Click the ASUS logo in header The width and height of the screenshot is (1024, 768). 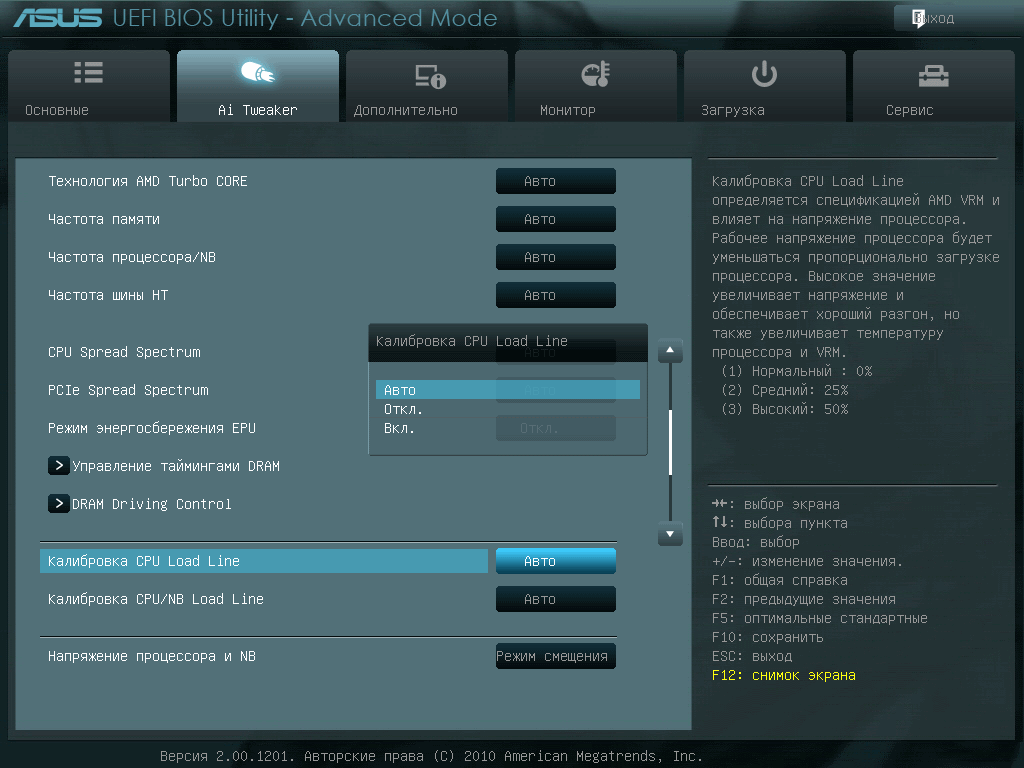click(58, 18)
